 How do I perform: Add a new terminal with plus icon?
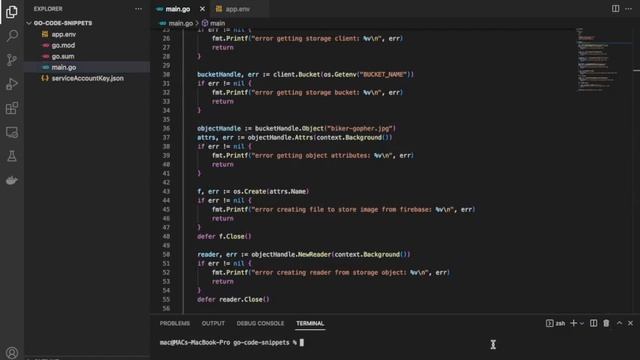[573, 323]
